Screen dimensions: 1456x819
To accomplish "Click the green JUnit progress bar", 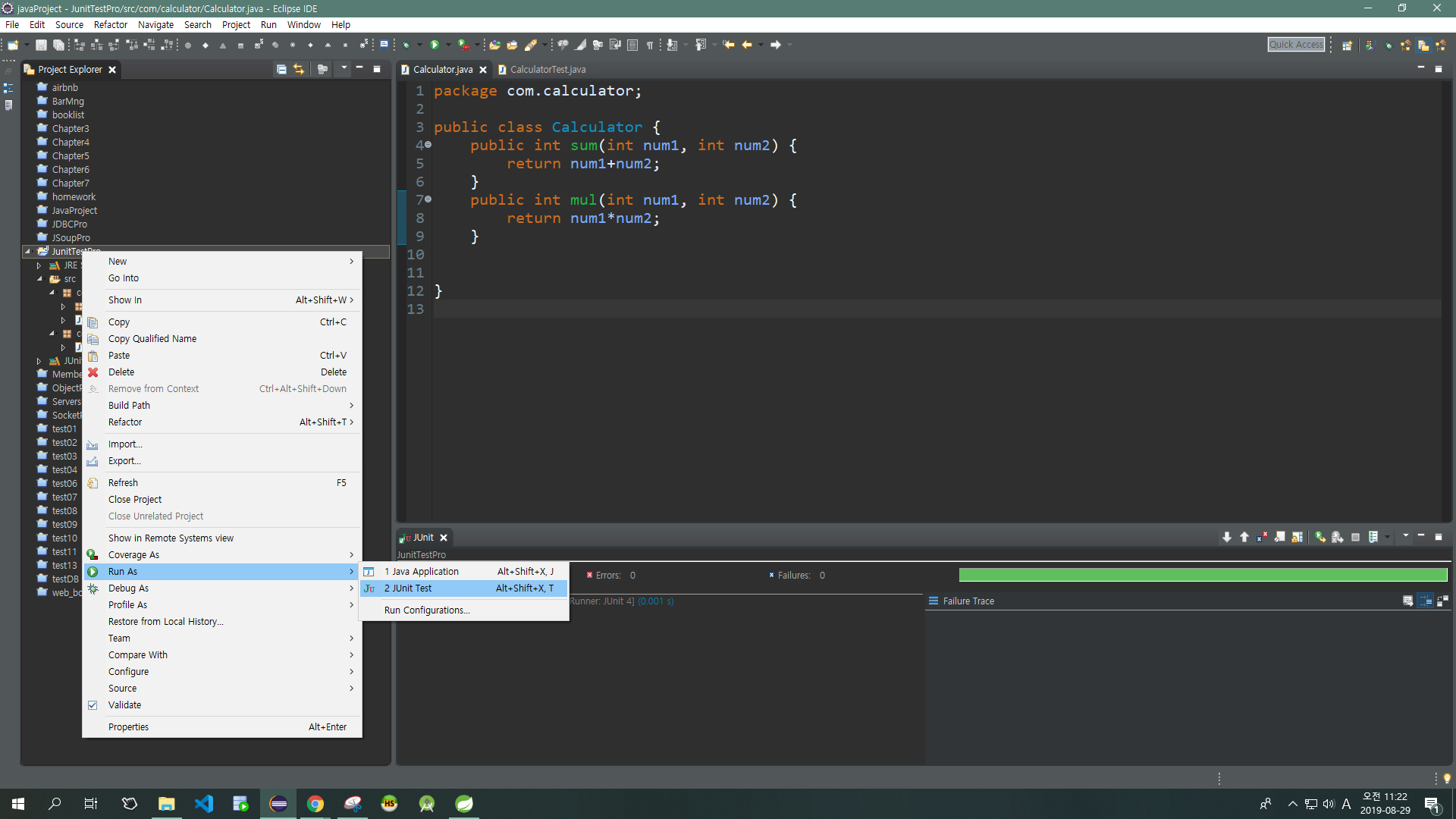I will point(1203,575).
